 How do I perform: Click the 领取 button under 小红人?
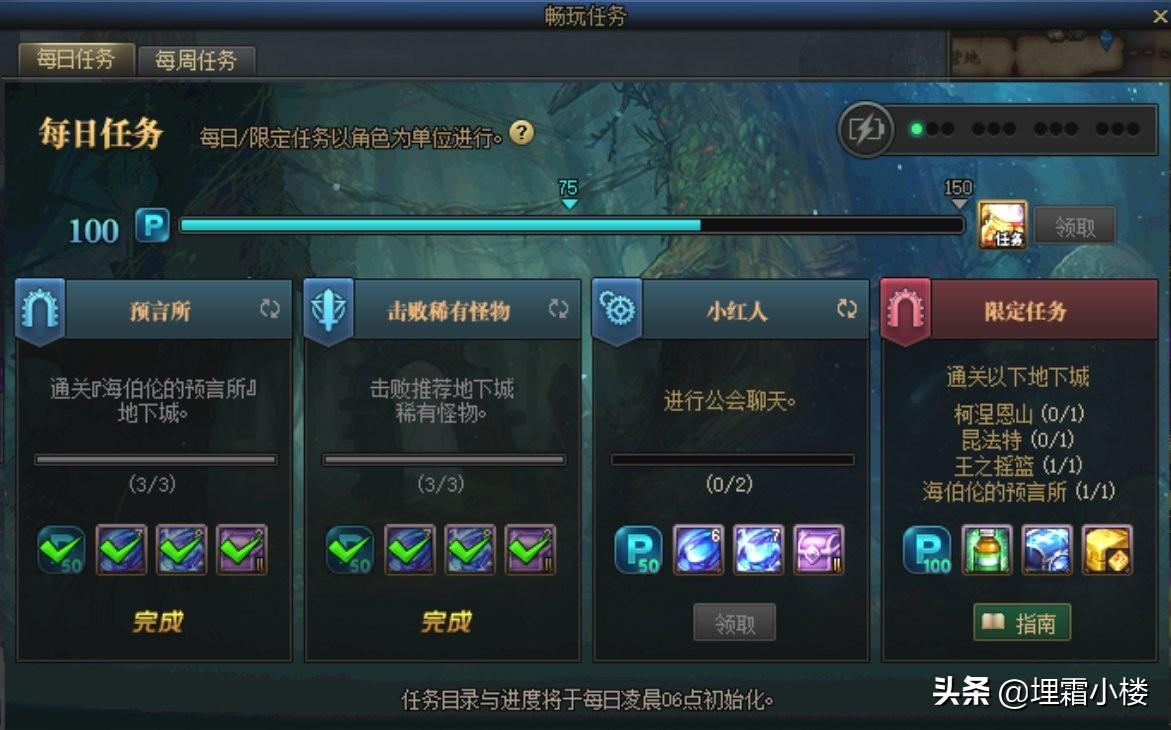734,622
